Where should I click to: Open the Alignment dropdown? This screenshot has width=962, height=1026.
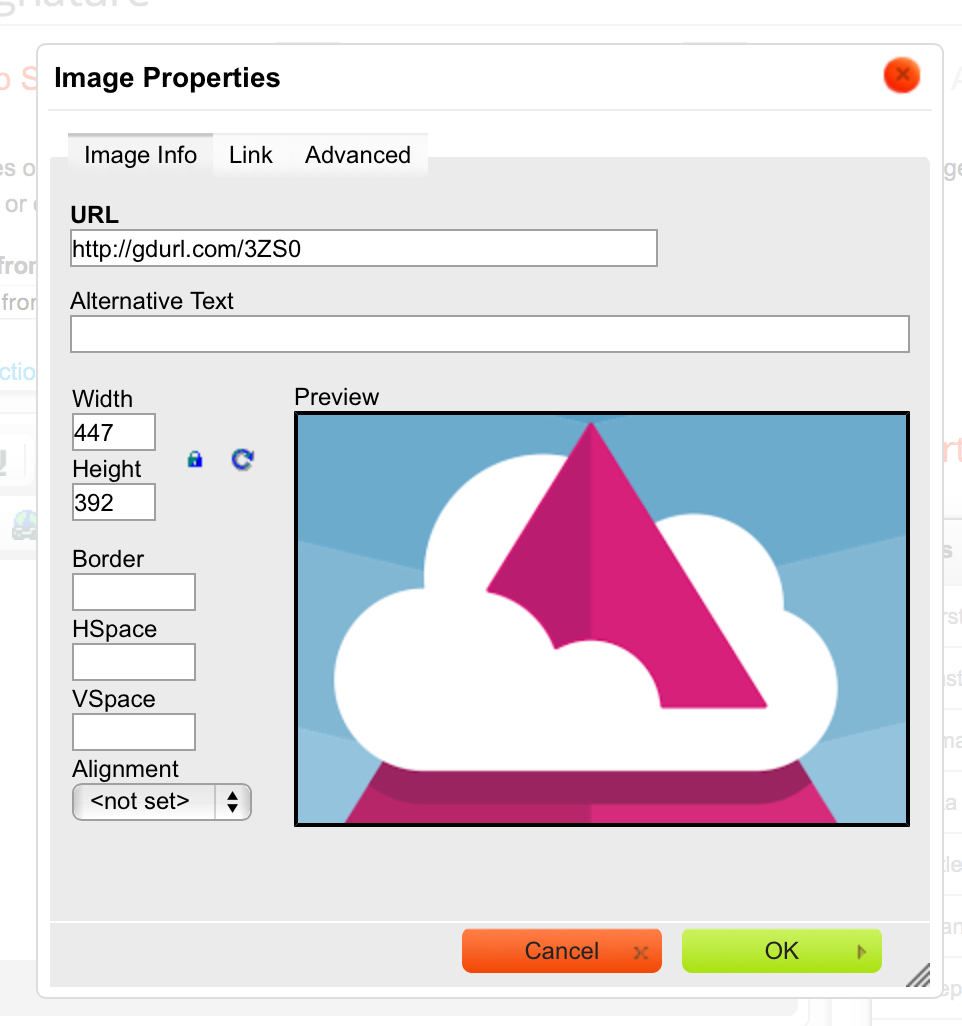tap(162, 802)
